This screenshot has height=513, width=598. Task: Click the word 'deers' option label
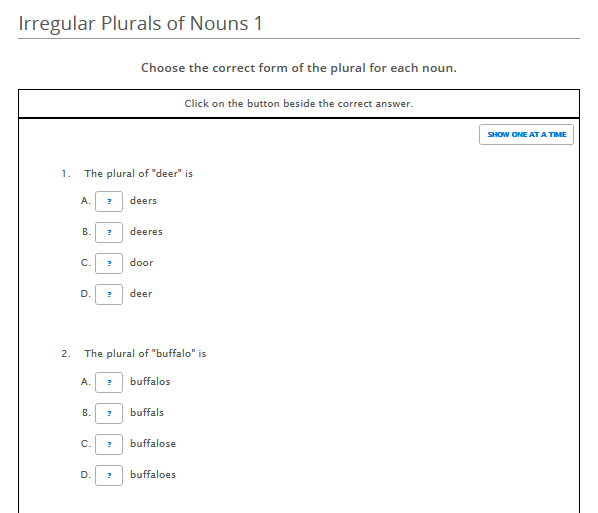pyautogui.click(x=143, y=201)
